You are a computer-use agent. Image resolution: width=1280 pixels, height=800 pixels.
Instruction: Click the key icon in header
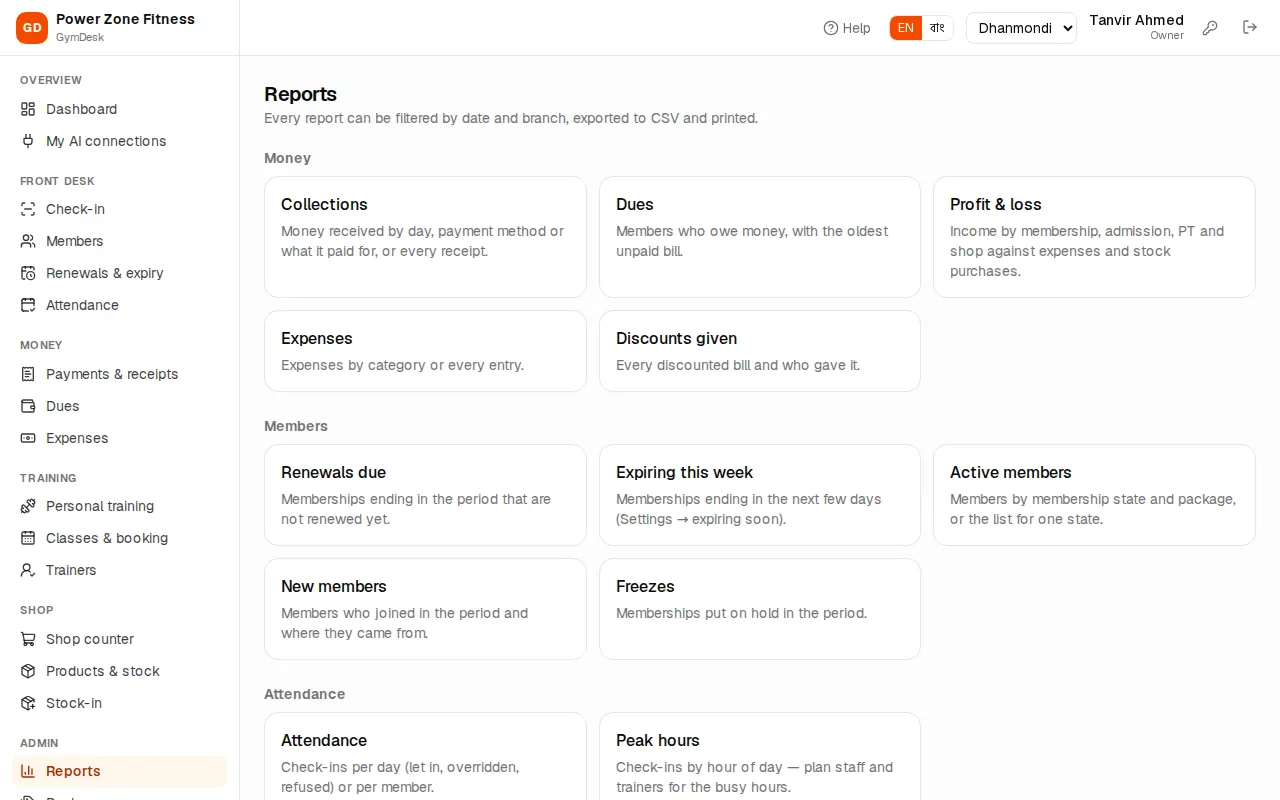pos(1210,28)
